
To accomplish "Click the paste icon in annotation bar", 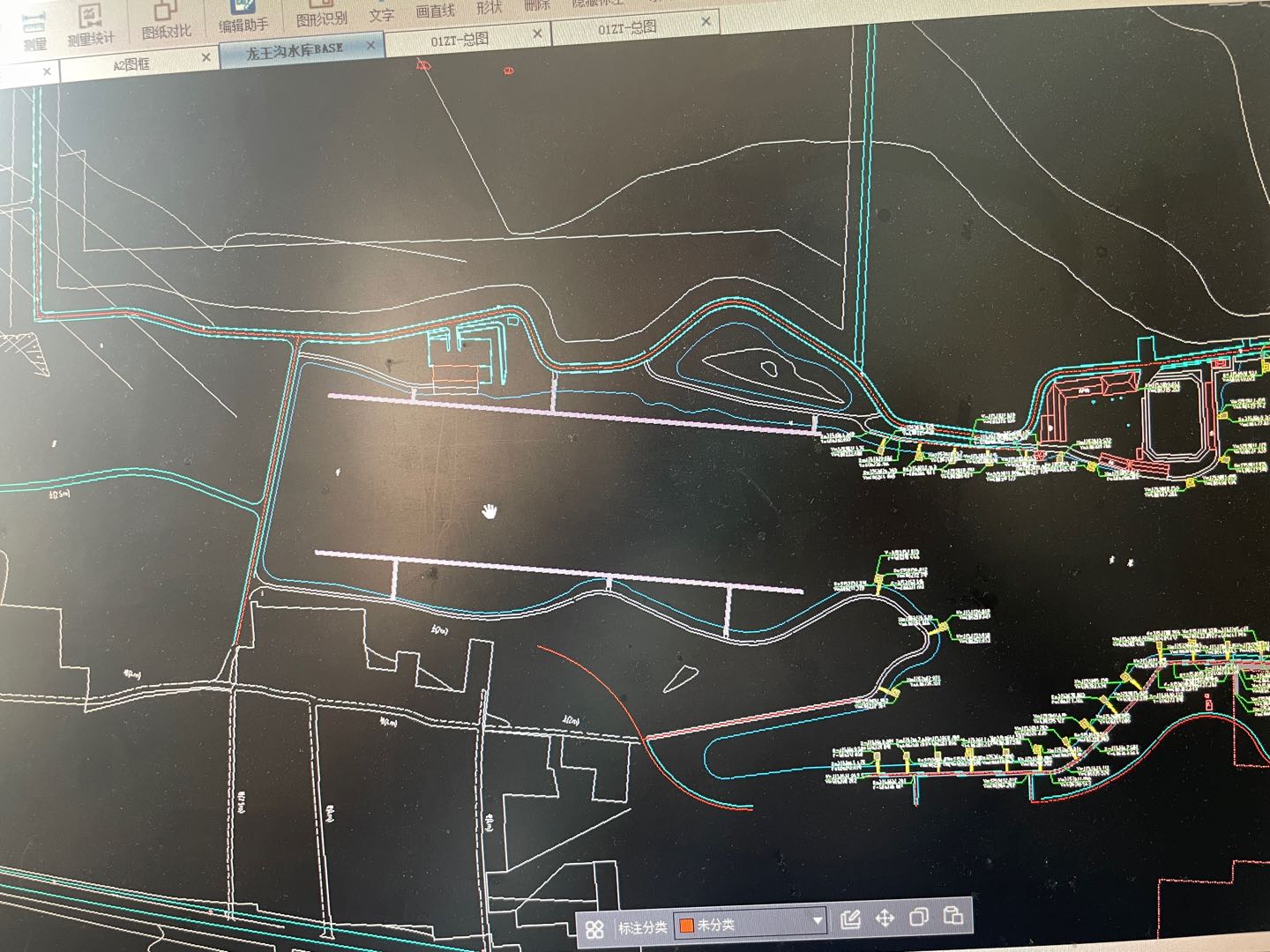I will [952, 915].
